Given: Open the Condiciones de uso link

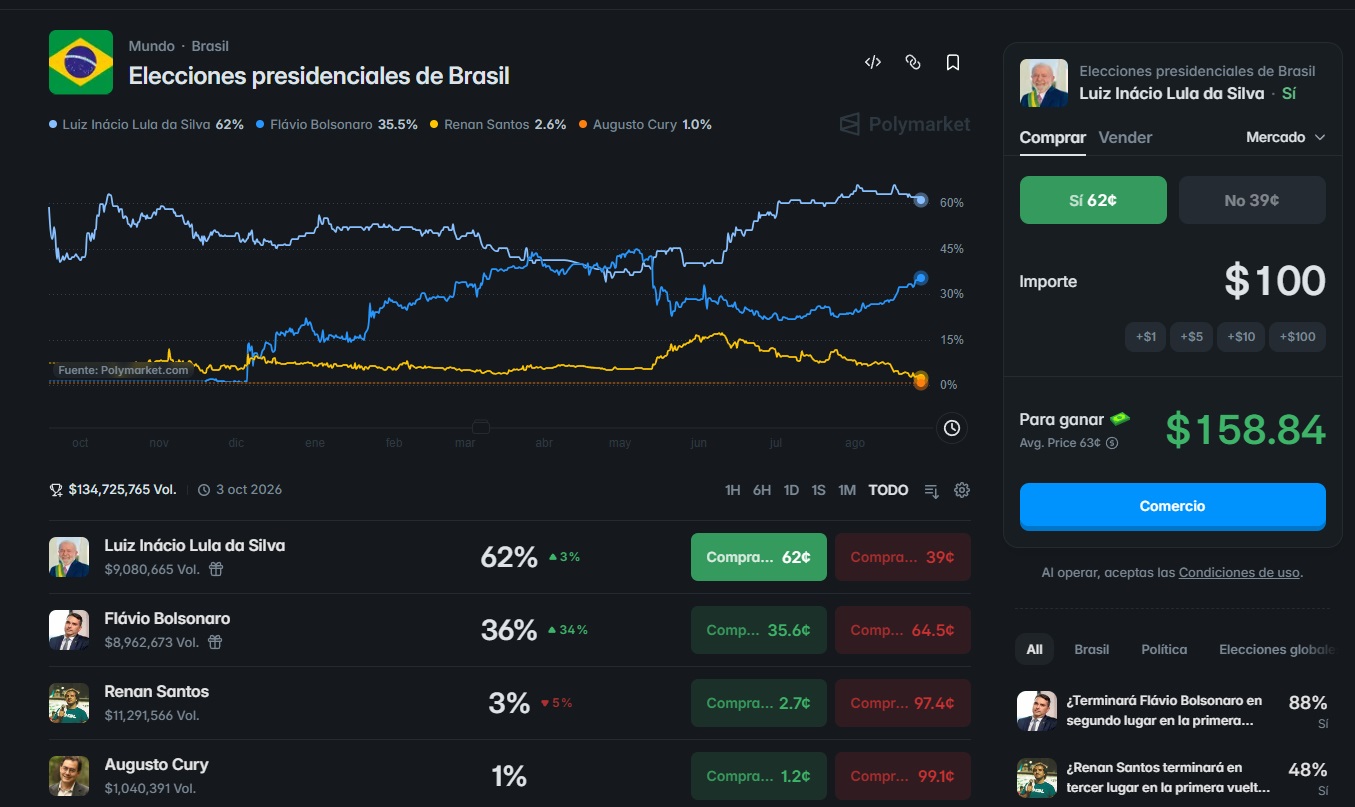Looking at the screenshot, I should pyautogui.click(x=1239, y=573).
